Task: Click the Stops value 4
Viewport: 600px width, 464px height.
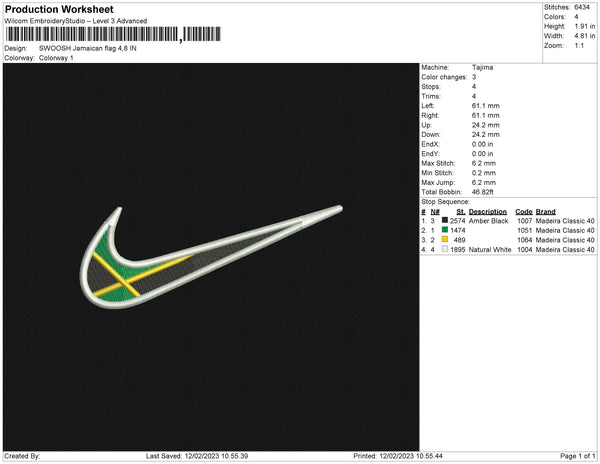Action: tap(474, 86)
